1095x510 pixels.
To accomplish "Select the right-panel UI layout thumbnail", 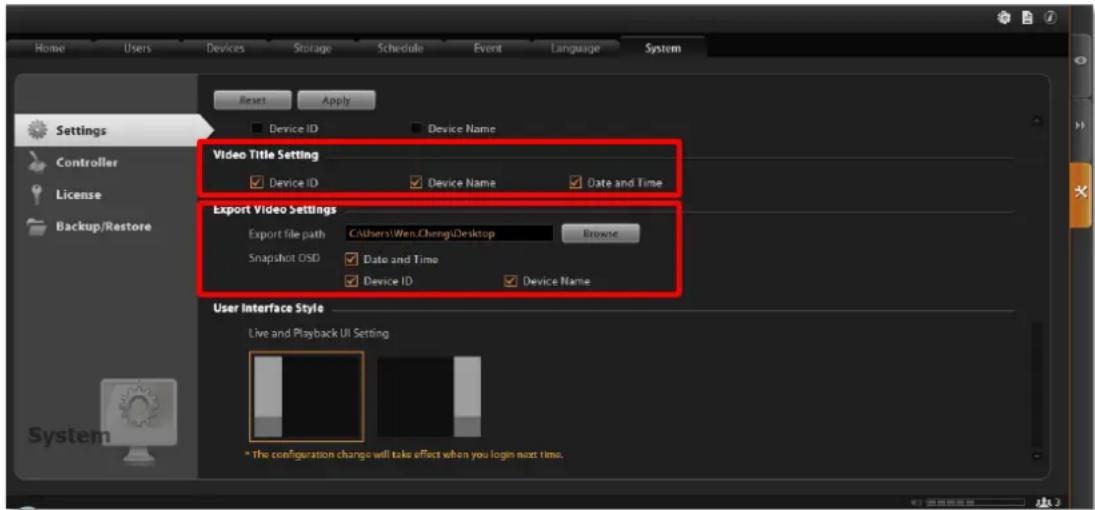I will click(429, 397).
